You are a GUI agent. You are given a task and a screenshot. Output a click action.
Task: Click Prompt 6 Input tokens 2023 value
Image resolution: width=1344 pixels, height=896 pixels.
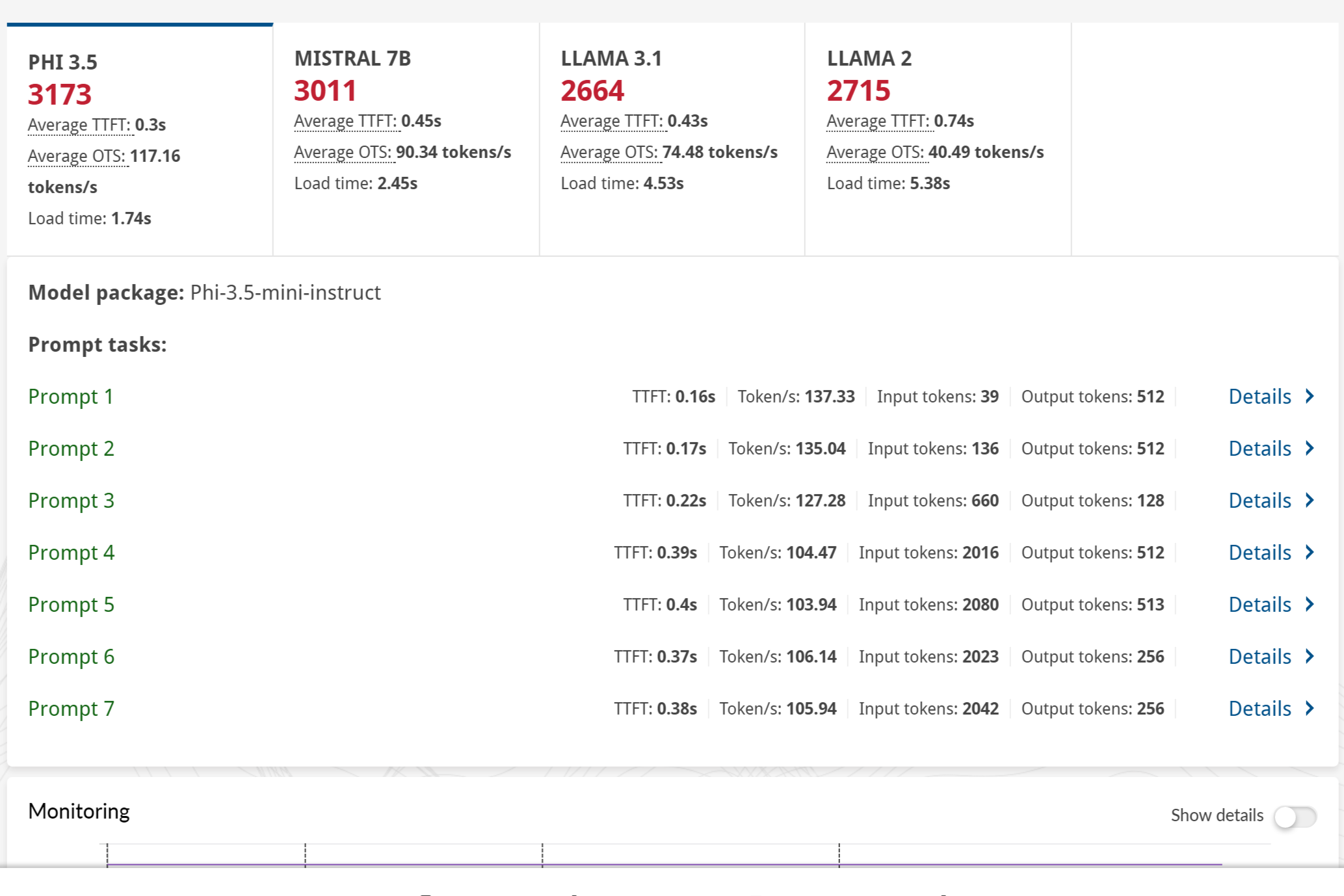click(x=981, y=657)
